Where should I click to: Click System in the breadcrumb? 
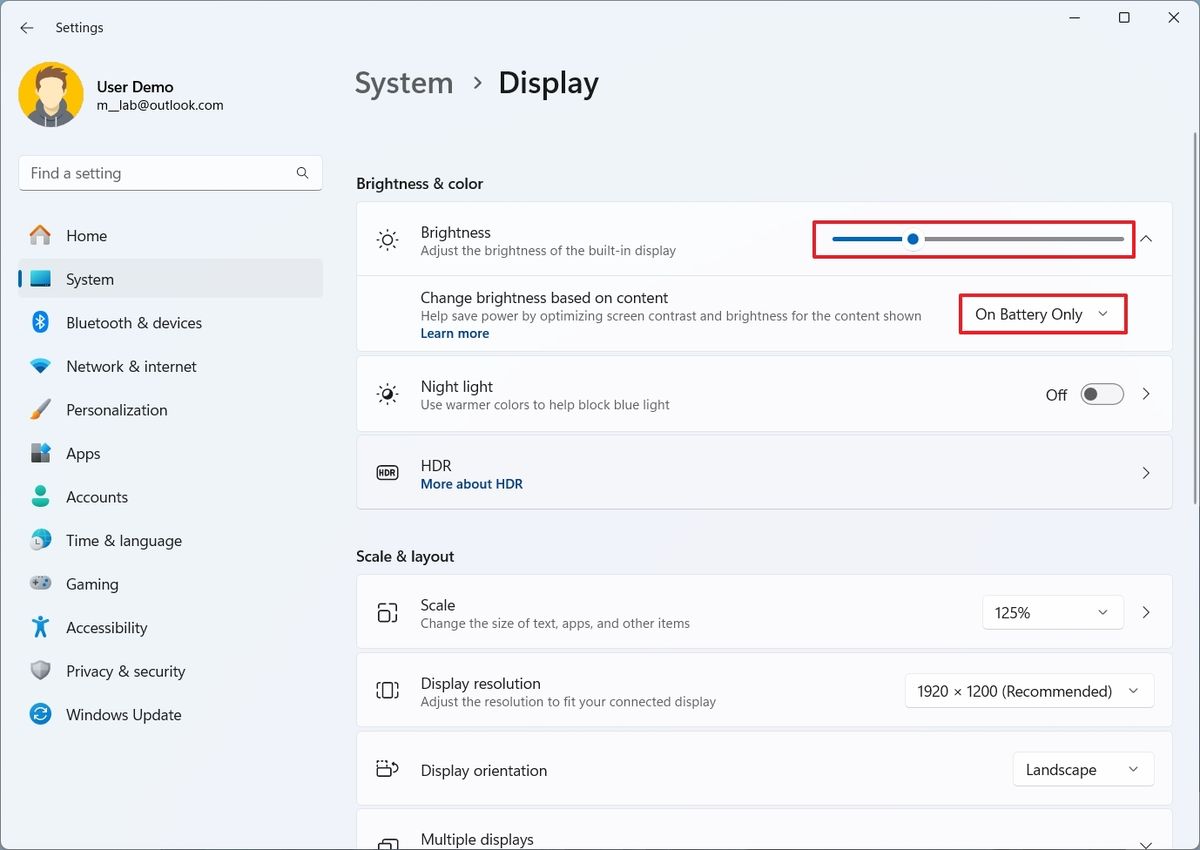404,83
